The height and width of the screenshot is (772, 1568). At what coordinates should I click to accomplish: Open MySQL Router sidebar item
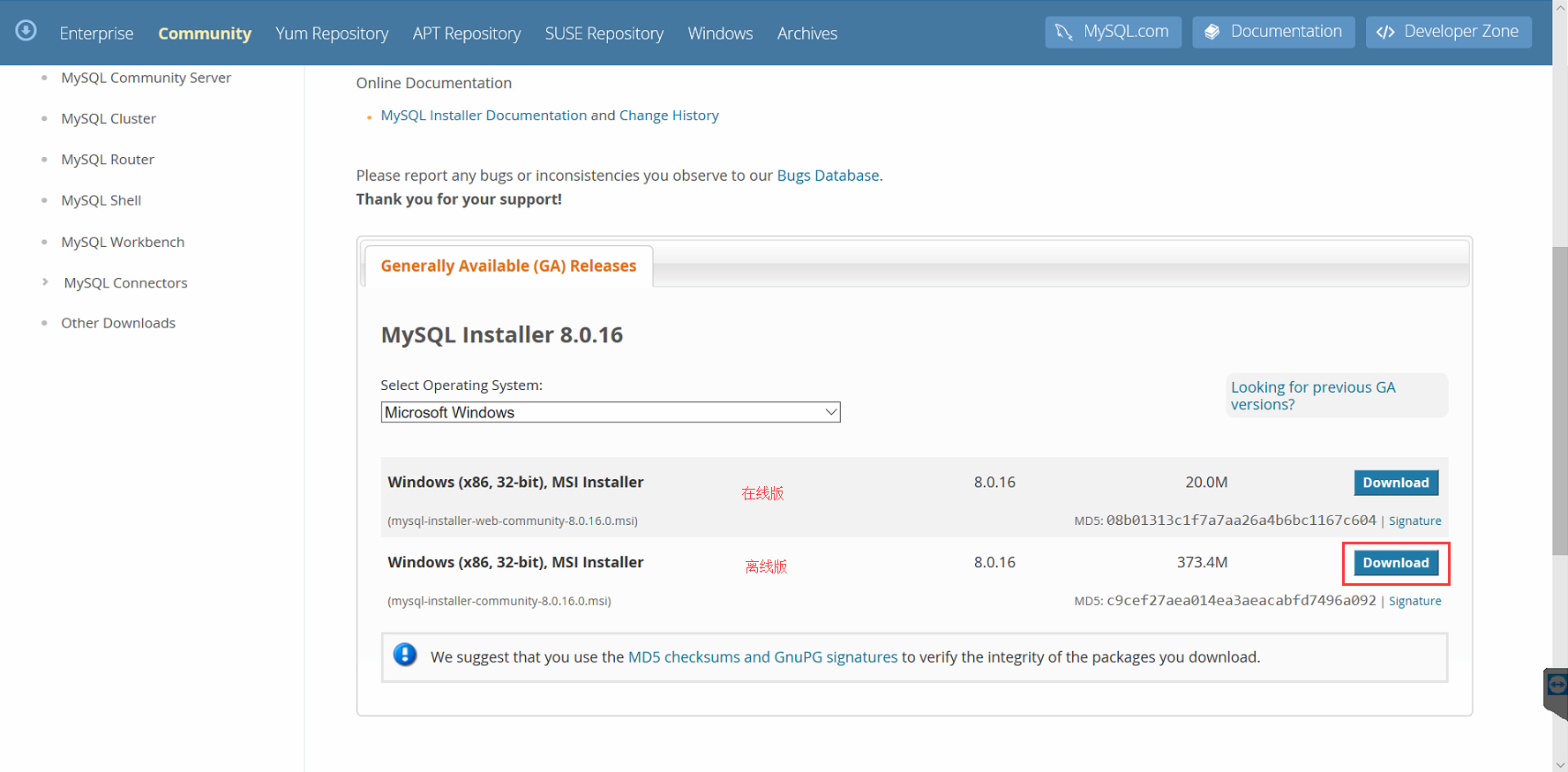click(108, 160)
